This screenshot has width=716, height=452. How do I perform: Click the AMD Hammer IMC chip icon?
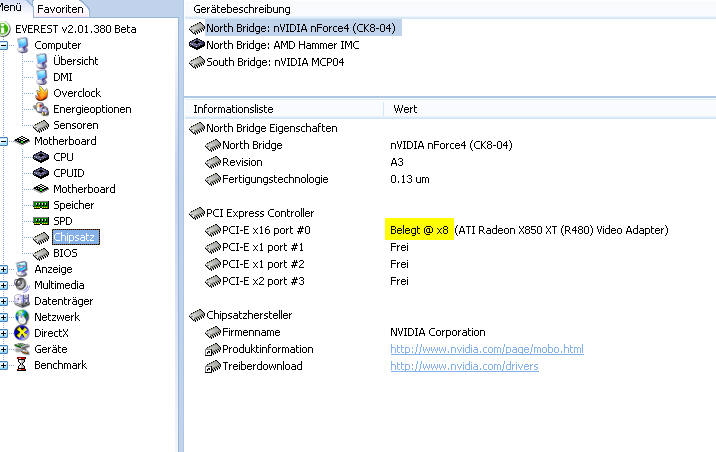coord(197,44)
